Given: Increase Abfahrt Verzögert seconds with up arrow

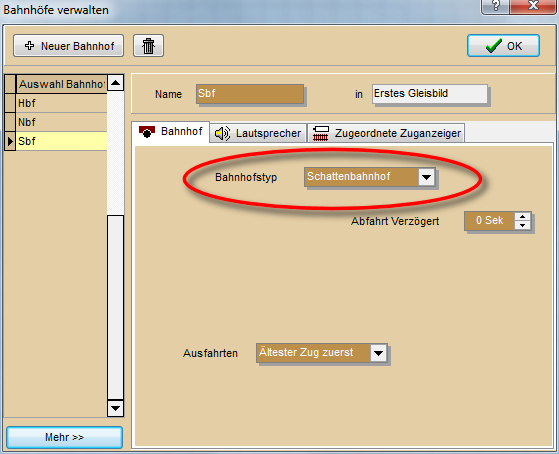Looking at the screenshot, I should (x=523, y=216).
